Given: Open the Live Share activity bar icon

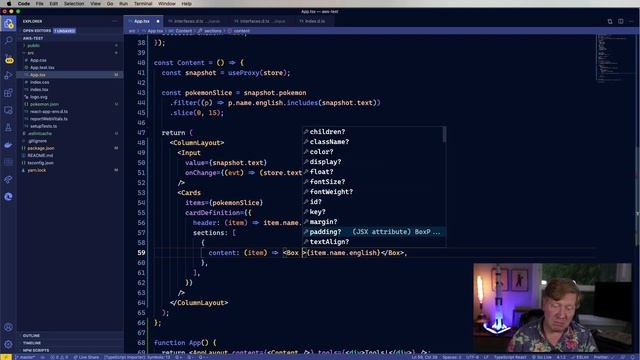Looking at the screenshot, I should click(x=8, y=180).
